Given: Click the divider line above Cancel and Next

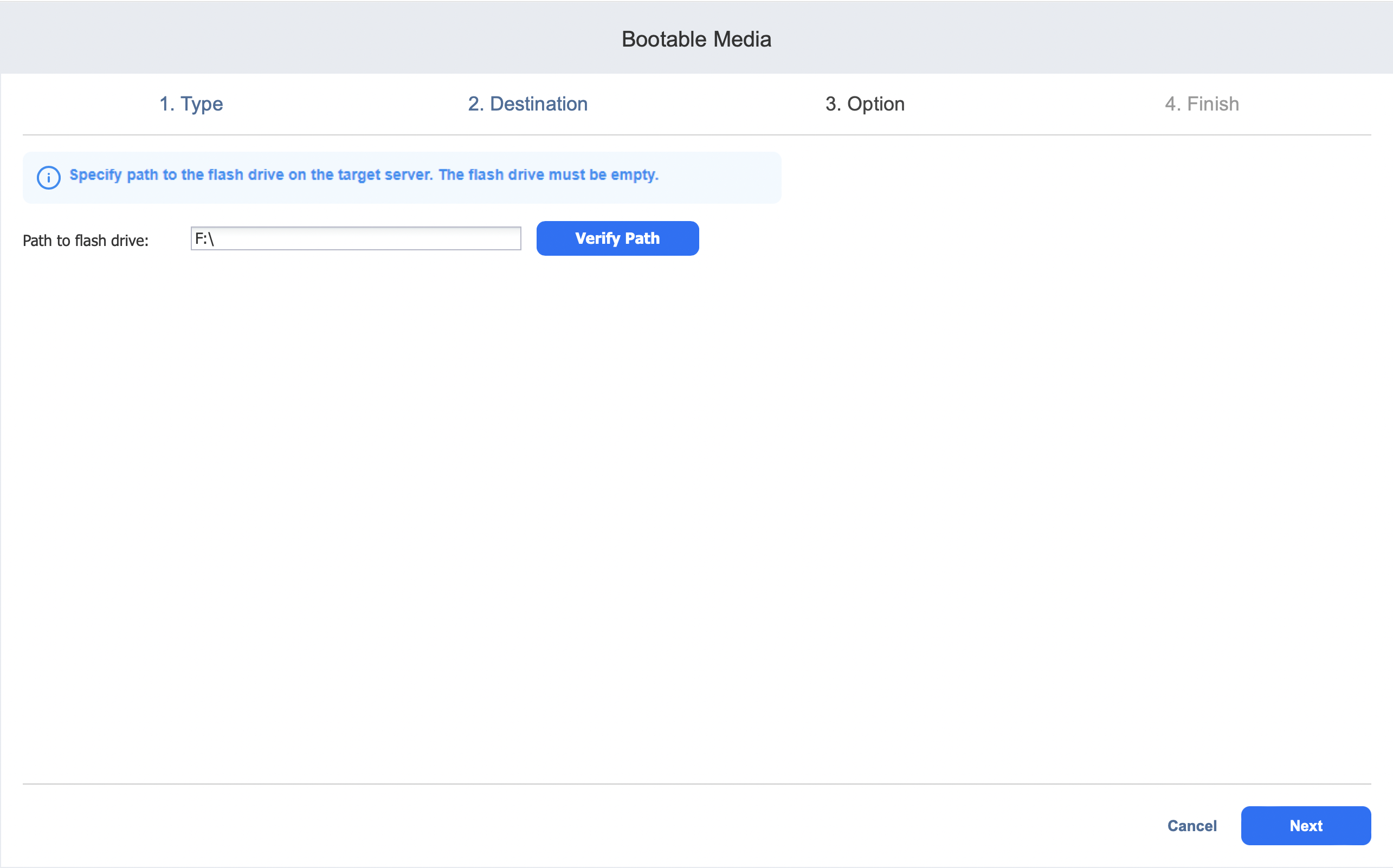Looking at the screenshot, I should (x=696, y=783).
